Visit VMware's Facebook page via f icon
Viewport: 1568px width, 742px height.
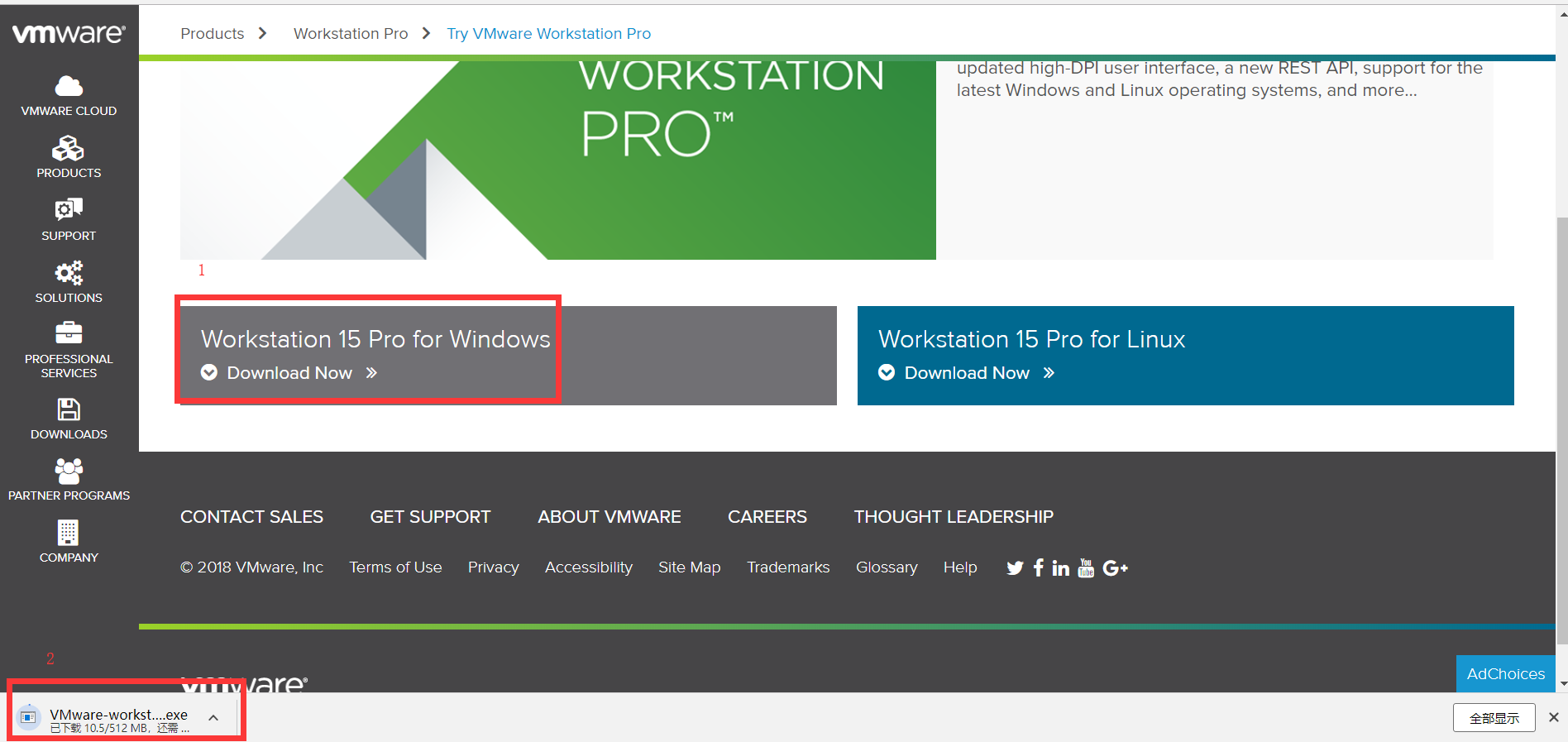1038,567
